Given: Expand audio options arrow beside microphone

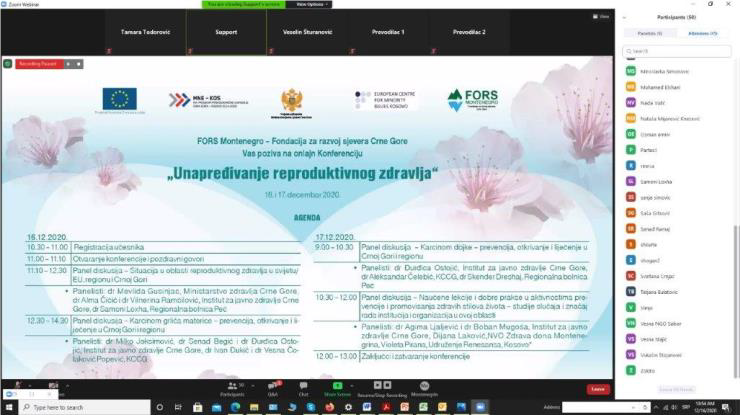Looking at the screenshot, I should click(x=30, y=386).
